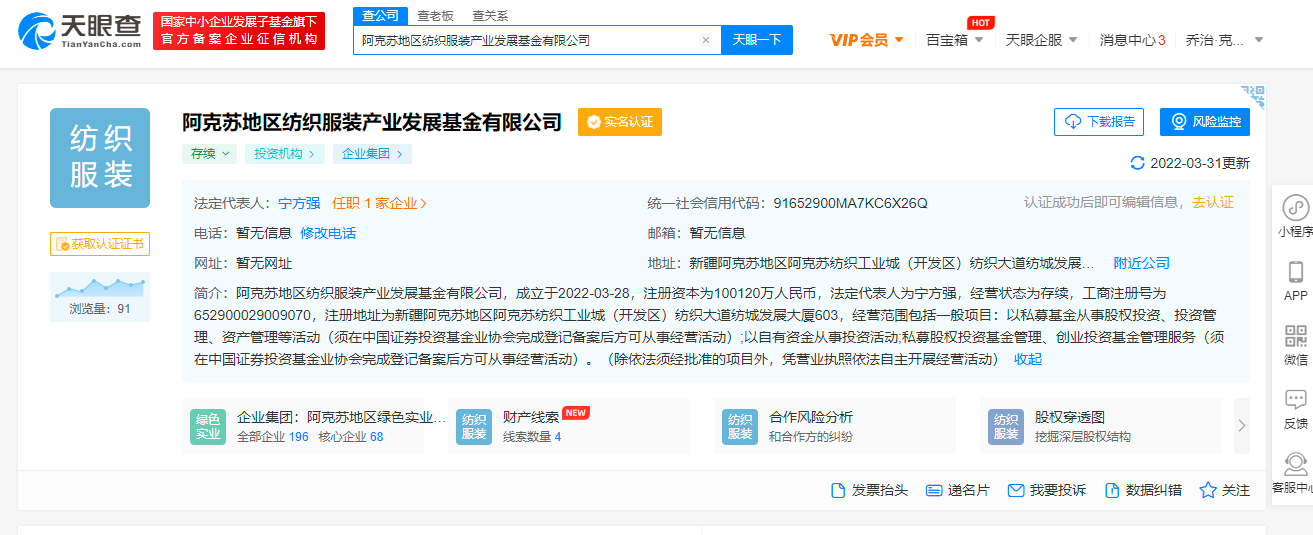The height and width of the screenshot is (535, 1313).
Task: Expand the 天眼企服 dropdown menu
Action: 1041,40
